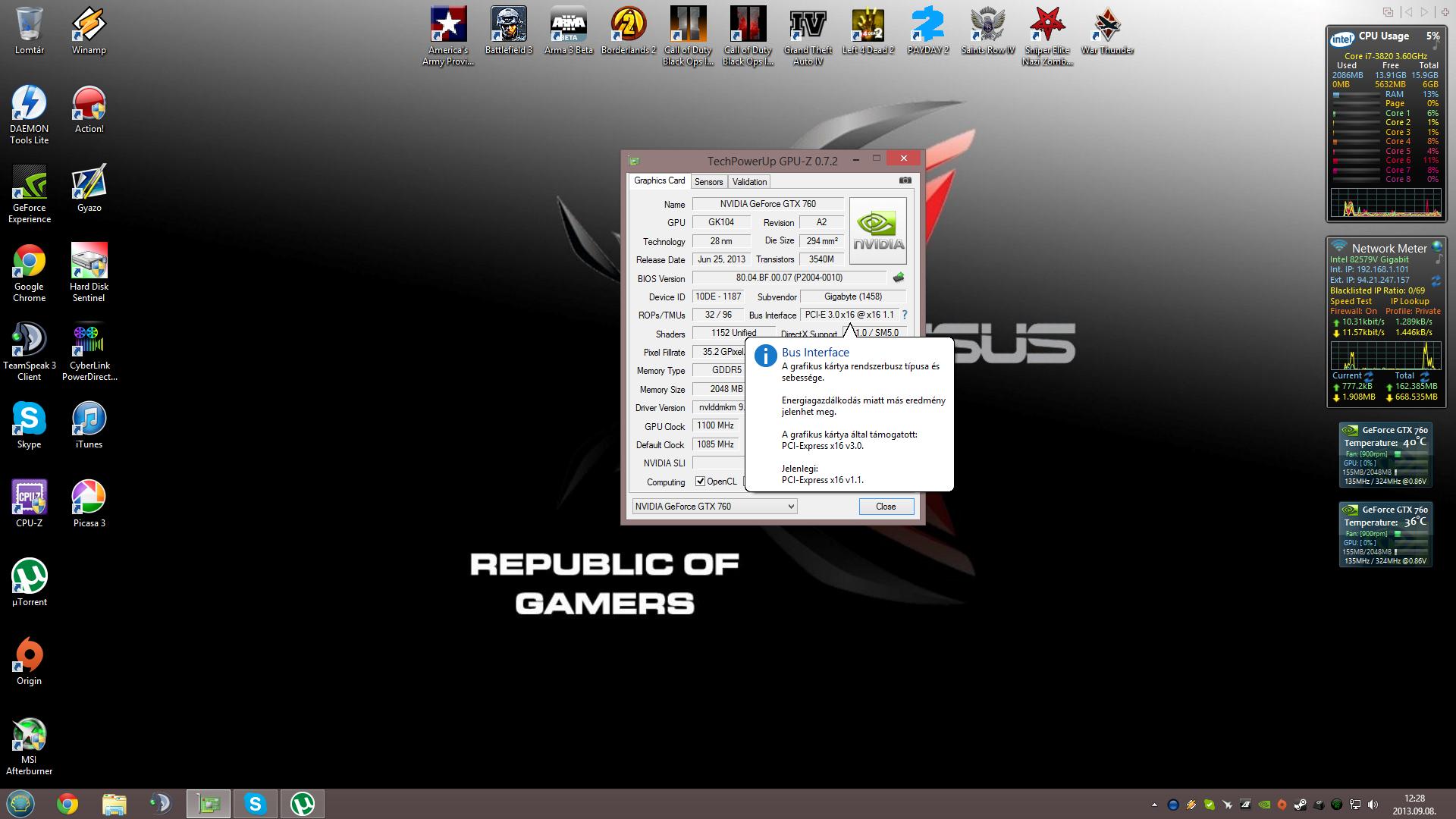Click the CPU Usage gadget graph
Image resolution: width=1456 pixels, height=819 pixels.
[x=1385, y=203]
